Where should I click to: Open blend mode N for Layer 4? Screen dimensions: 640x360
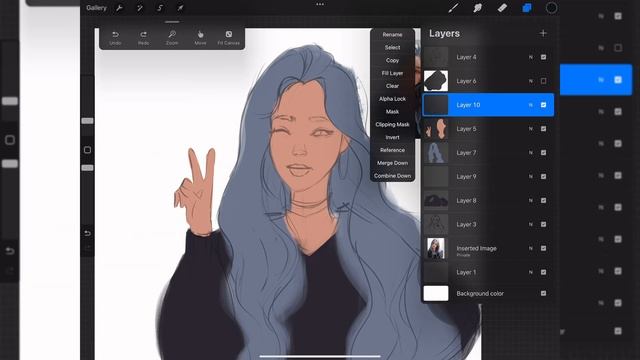point(531,57)
